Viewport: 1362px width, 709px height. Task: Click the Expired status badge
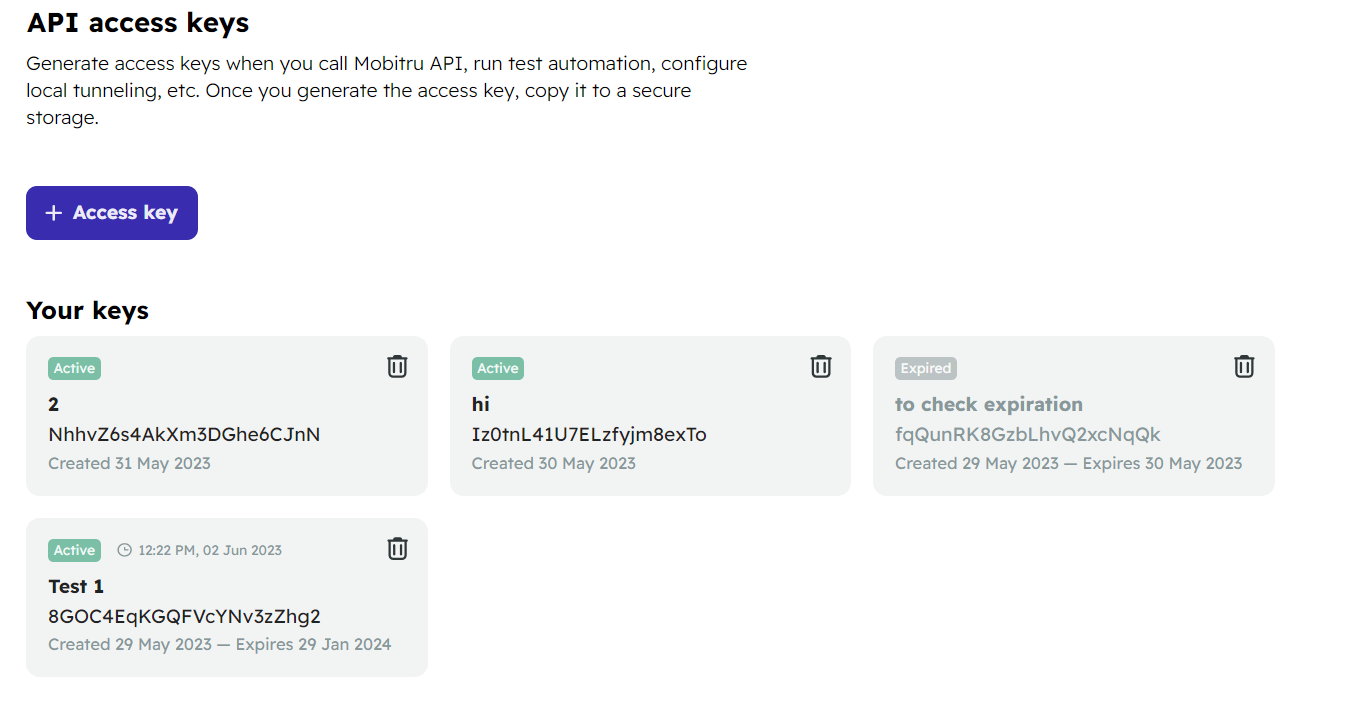(926, 368)
